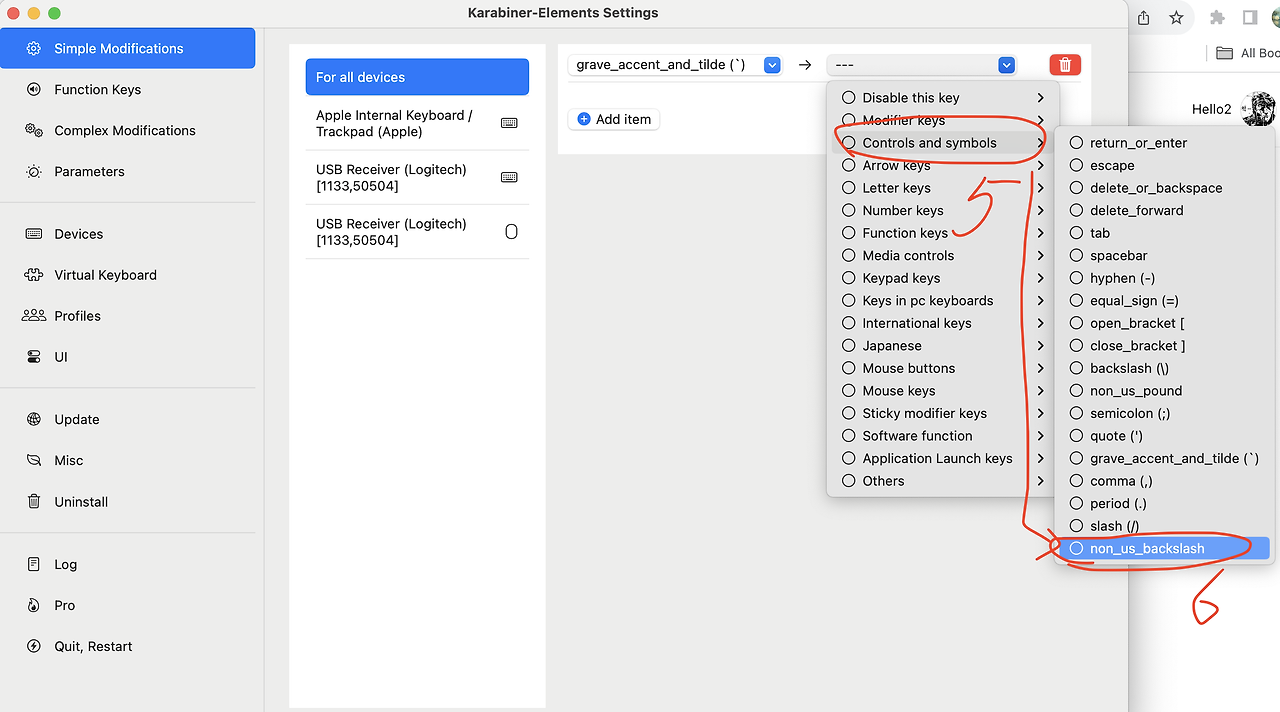This screenshot has height=712, width=1280.
Task: Click the Complex Modifications gears icon
Action: point(34,130)
